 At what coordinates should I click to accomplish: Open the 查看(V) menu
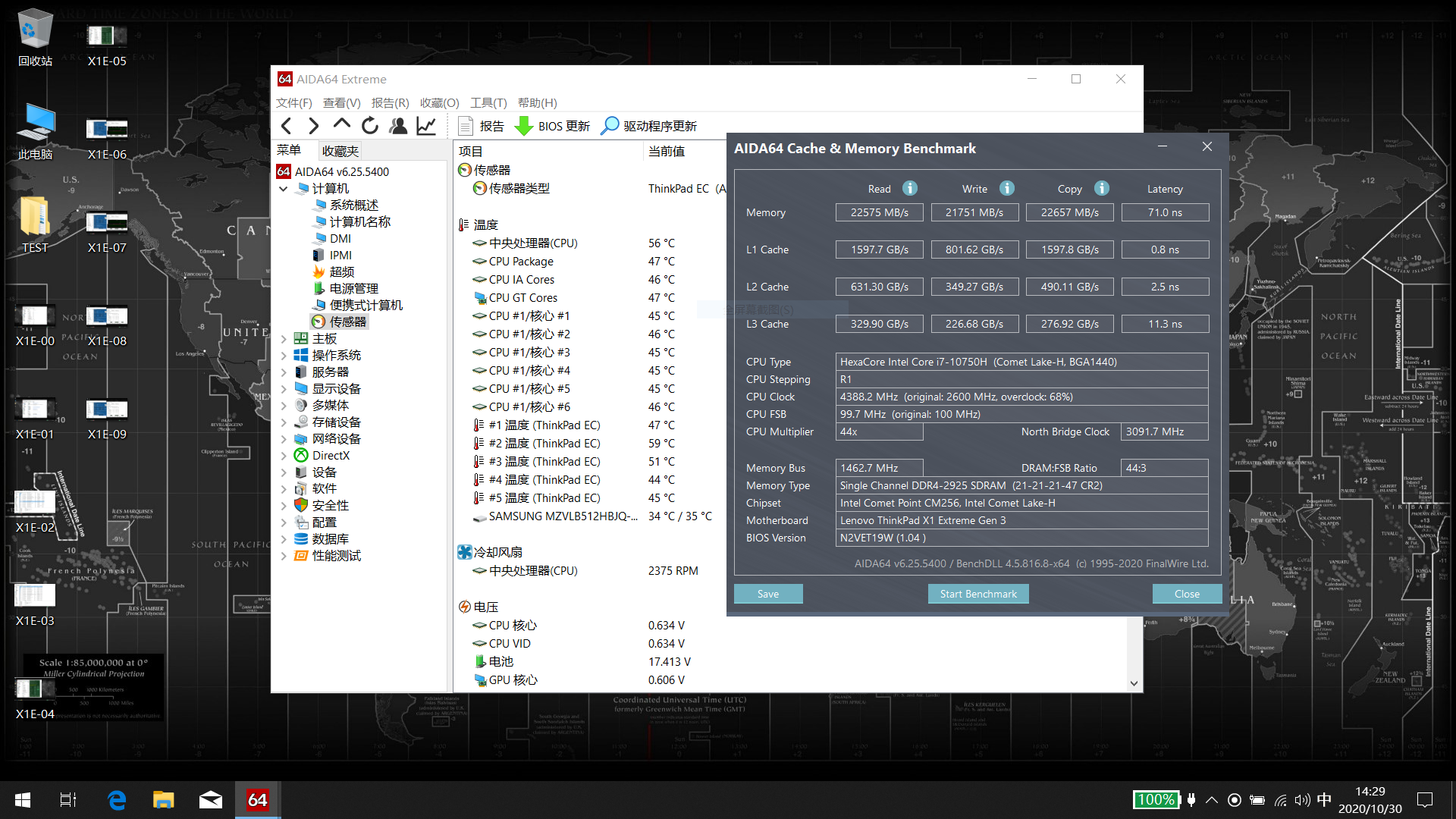click(342, 102)
